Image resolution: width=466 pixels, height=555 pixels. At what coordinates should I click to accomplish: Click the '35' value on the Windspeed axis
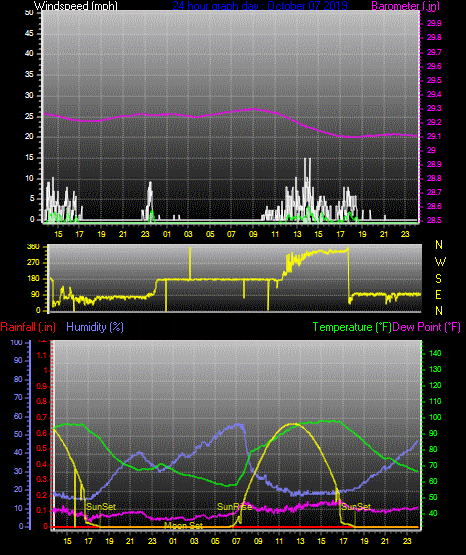coord(29,75)
